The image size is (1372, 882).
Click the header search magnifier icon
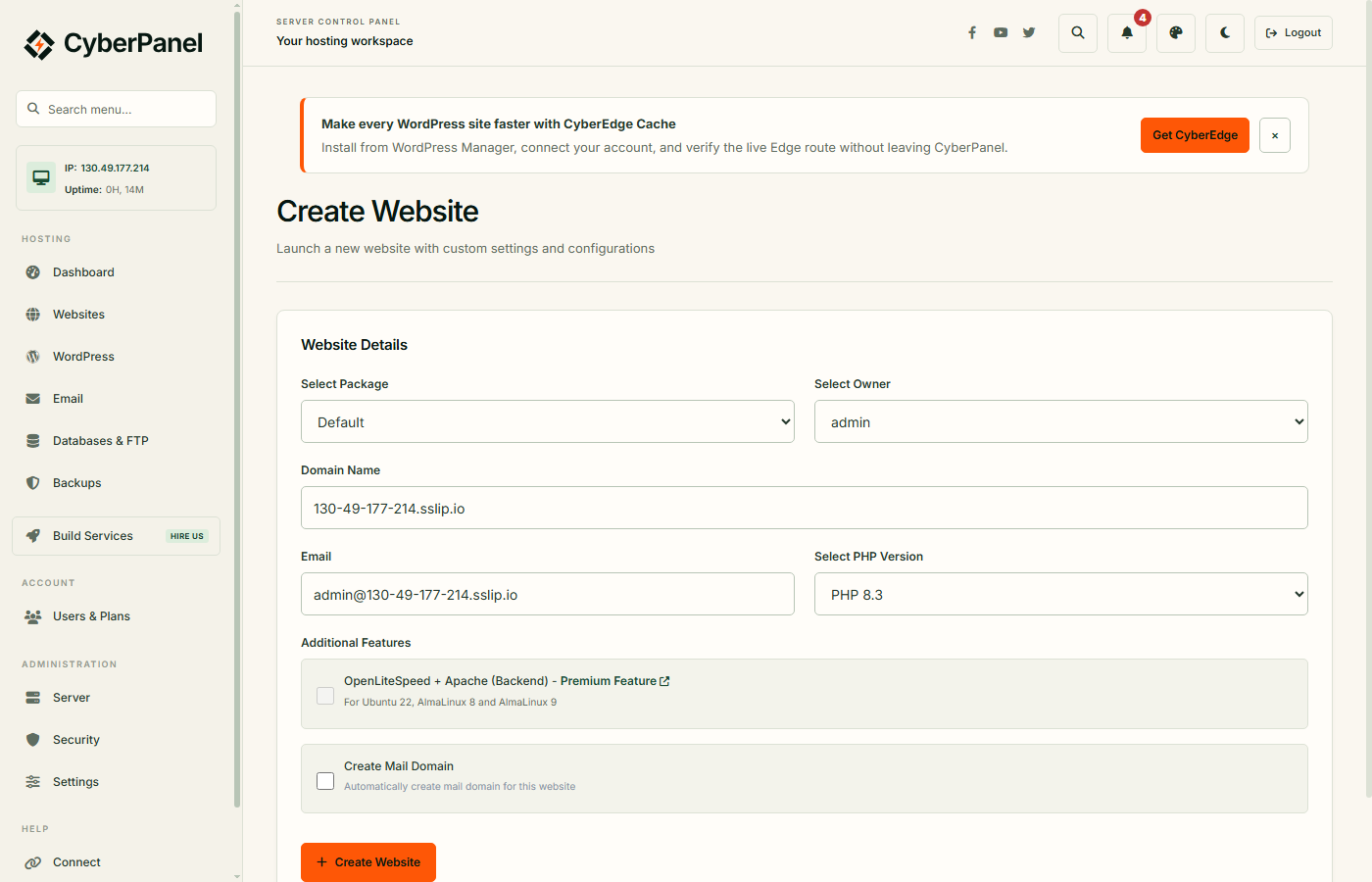click(1078, 33)
